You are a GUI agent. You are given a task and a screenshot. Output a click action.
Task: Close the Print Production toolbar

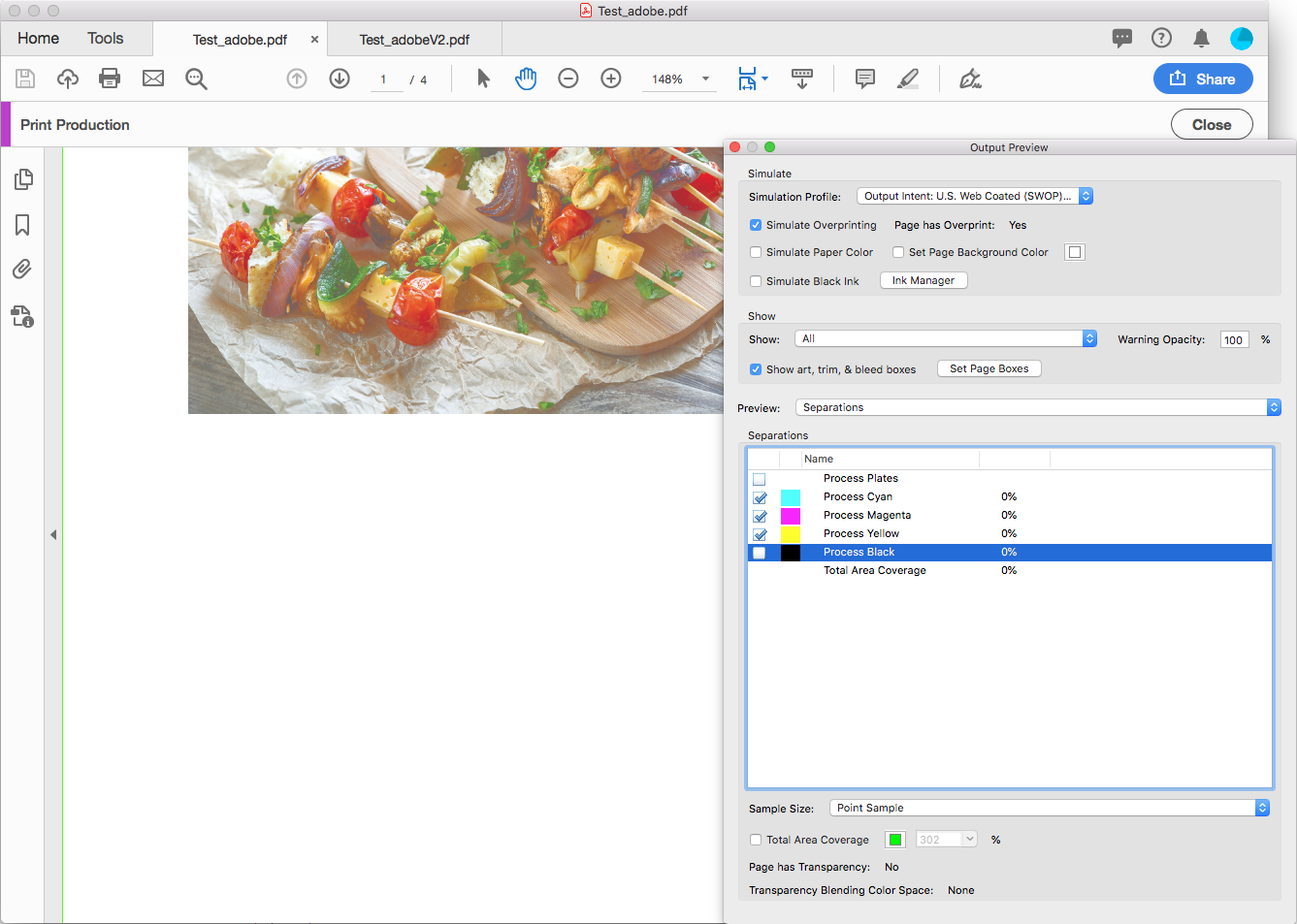click(x=1212, y=124)
